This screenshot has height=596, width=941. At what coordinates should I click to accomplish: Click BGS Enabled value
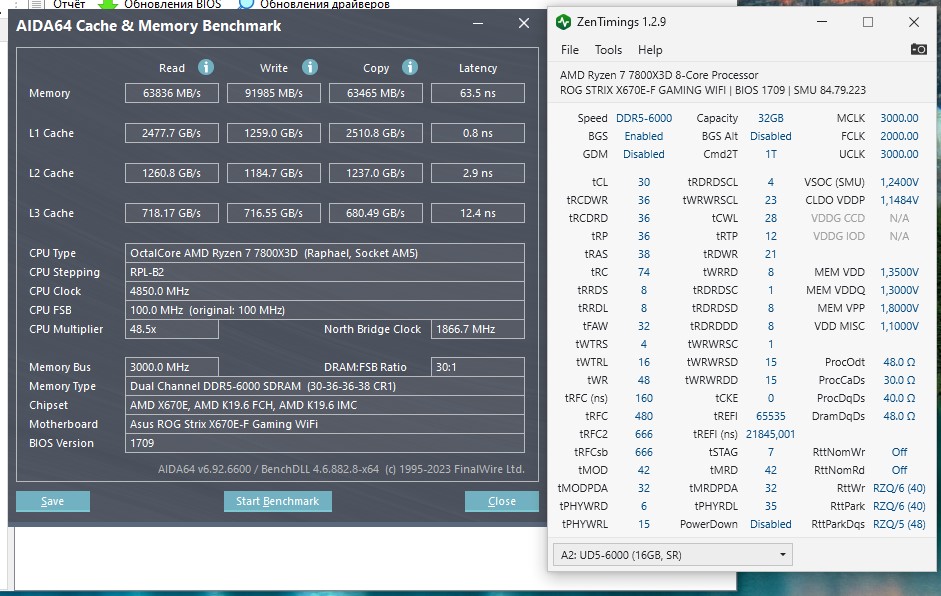[x=644, y=136]
